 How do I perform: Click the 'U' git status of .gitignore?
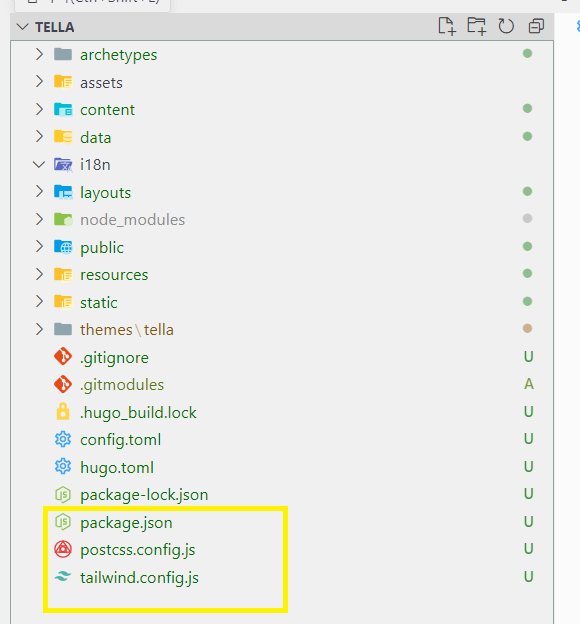(529, 357)
